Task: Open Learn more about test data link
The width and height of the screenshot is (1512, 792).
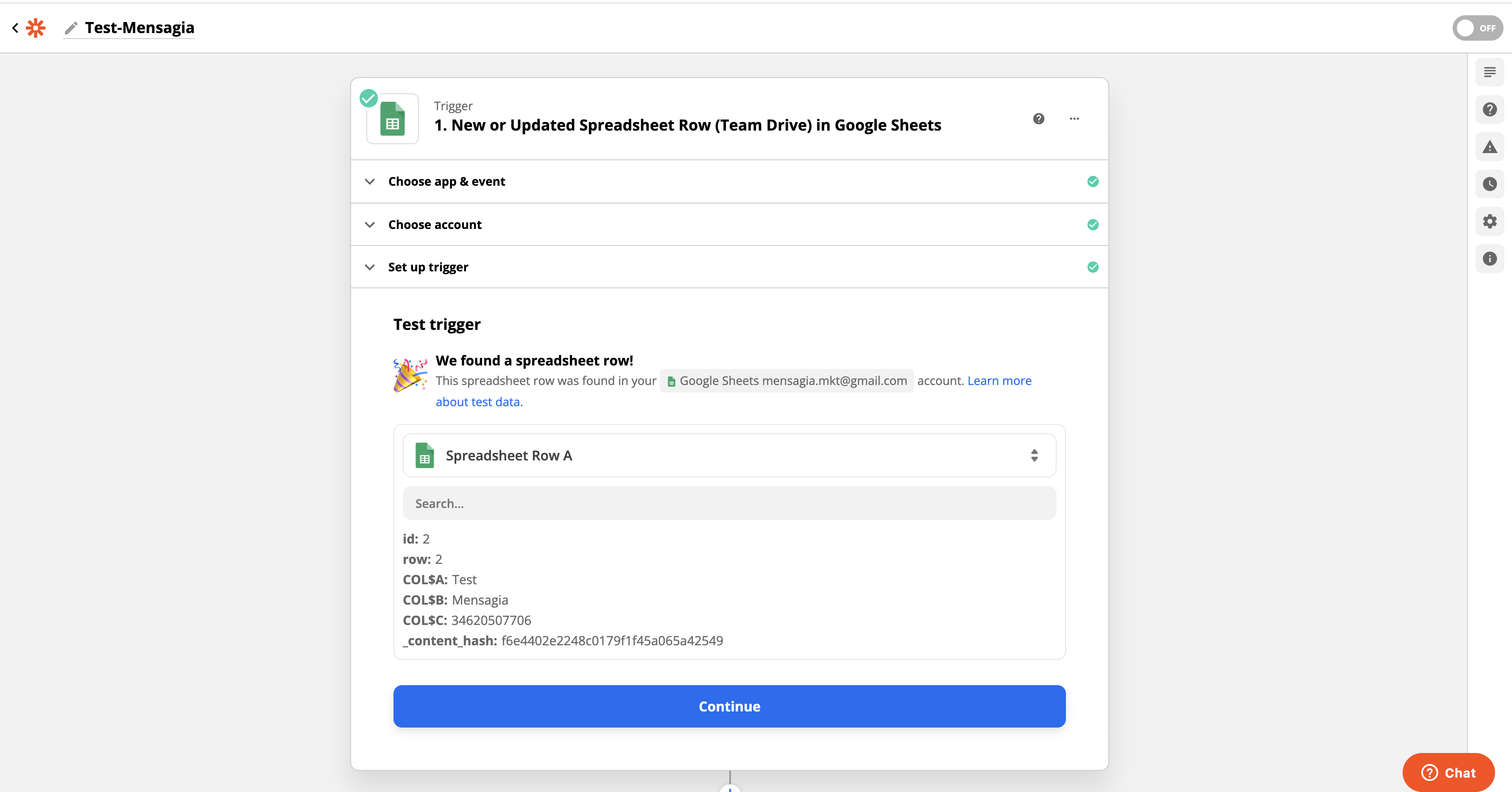Action: (x=999, y=381)
